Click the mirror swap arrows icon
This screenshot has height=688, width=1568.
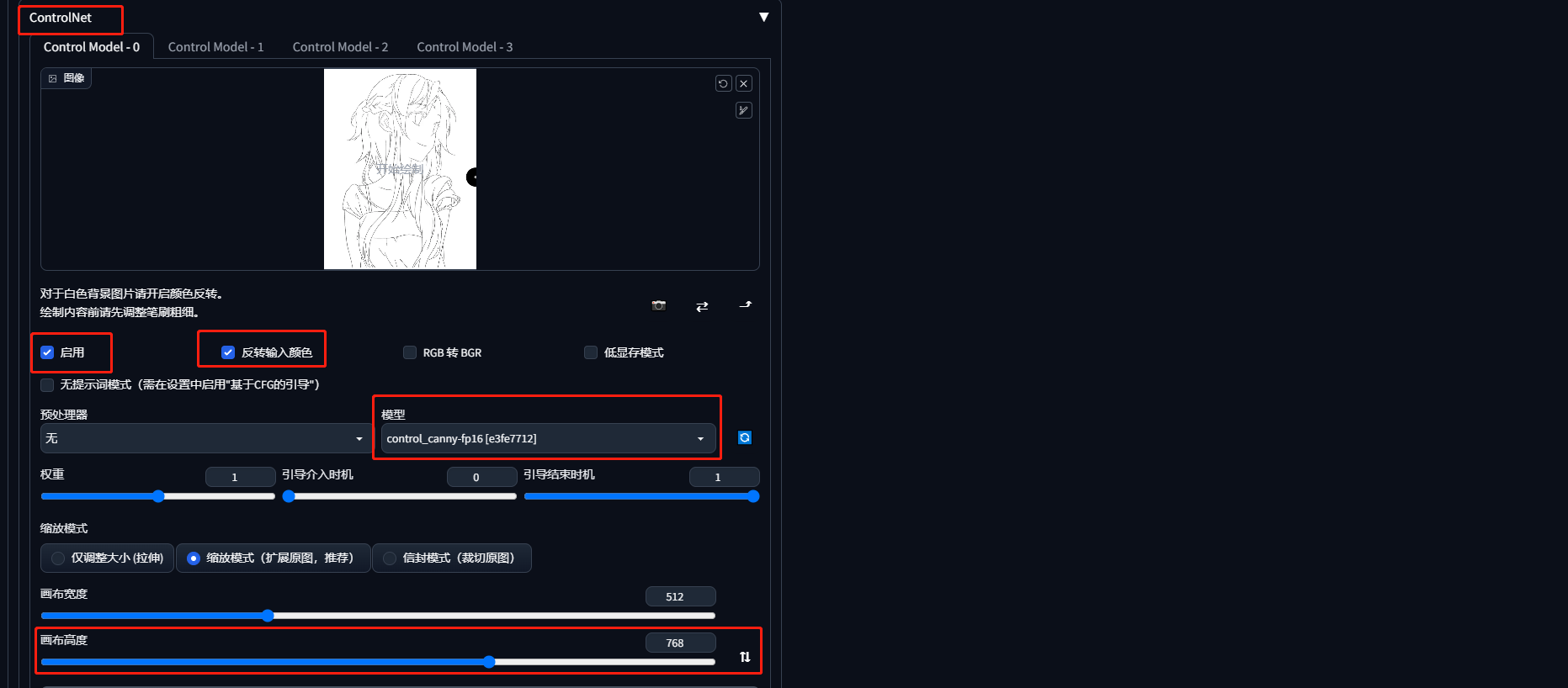(x=702, y=306)
